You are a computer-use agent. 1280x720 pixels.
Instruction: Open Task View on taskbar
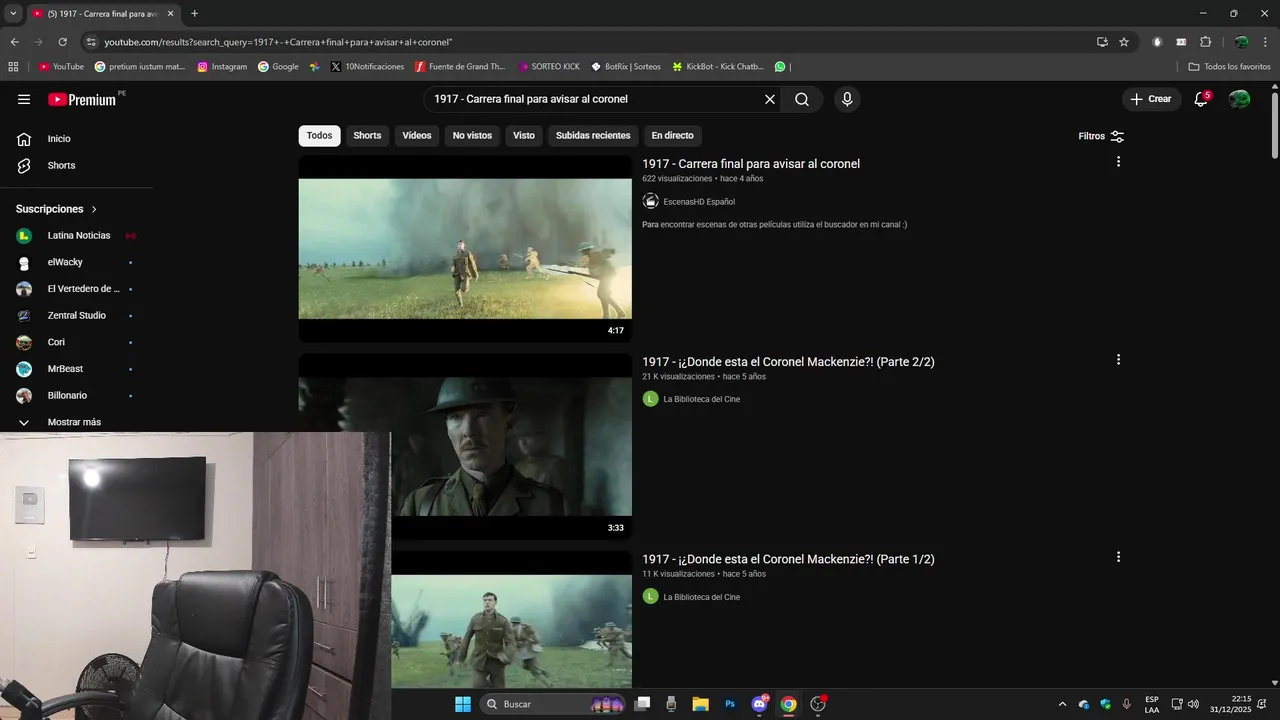click(x=642, y=704)
